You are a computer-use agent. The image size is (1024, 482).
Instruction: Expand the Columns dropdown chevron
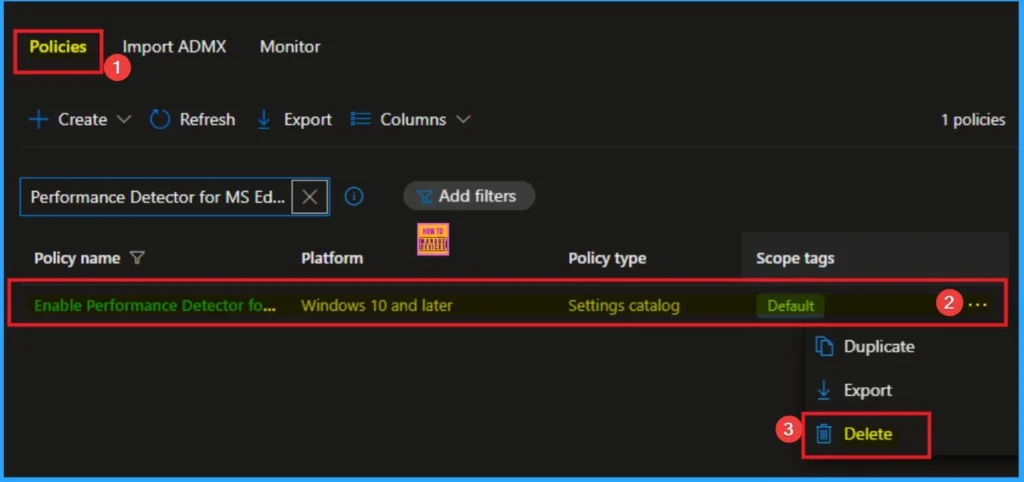click(x=463, y=120)
